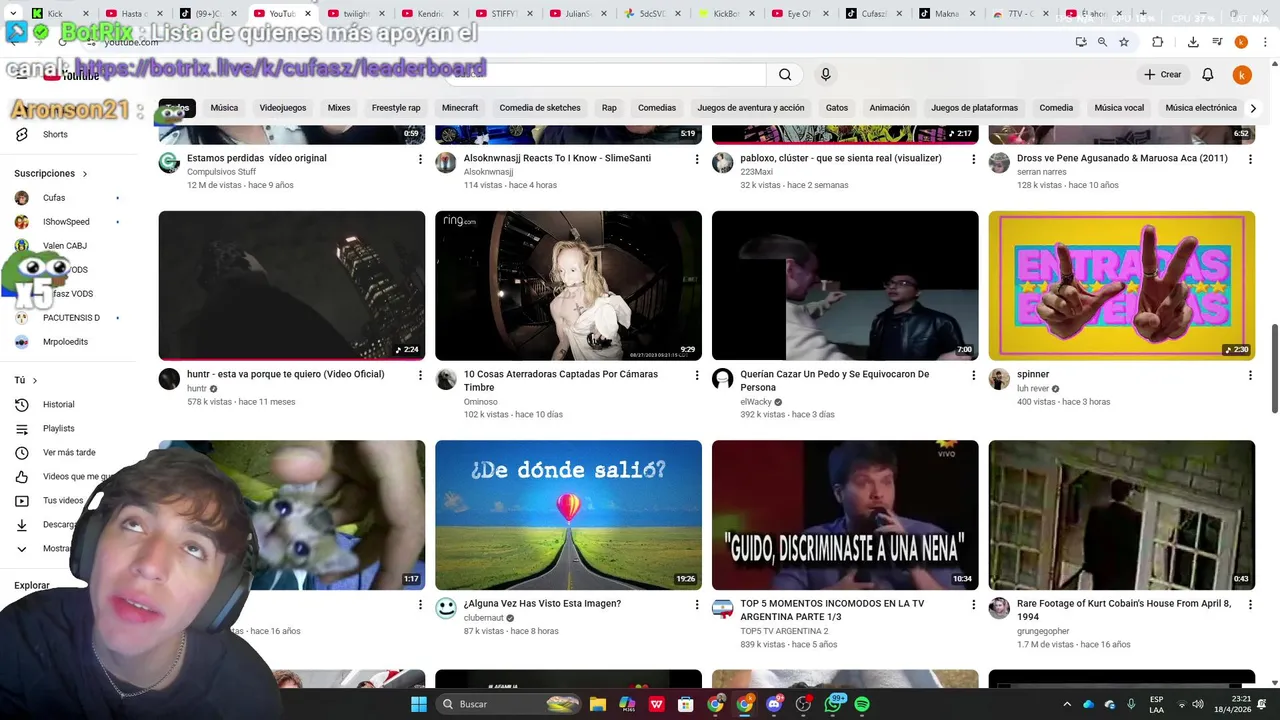Play GUIDO DISCRIMINASTE A UNA NENA thumbnail

click(x=845, y=515)
